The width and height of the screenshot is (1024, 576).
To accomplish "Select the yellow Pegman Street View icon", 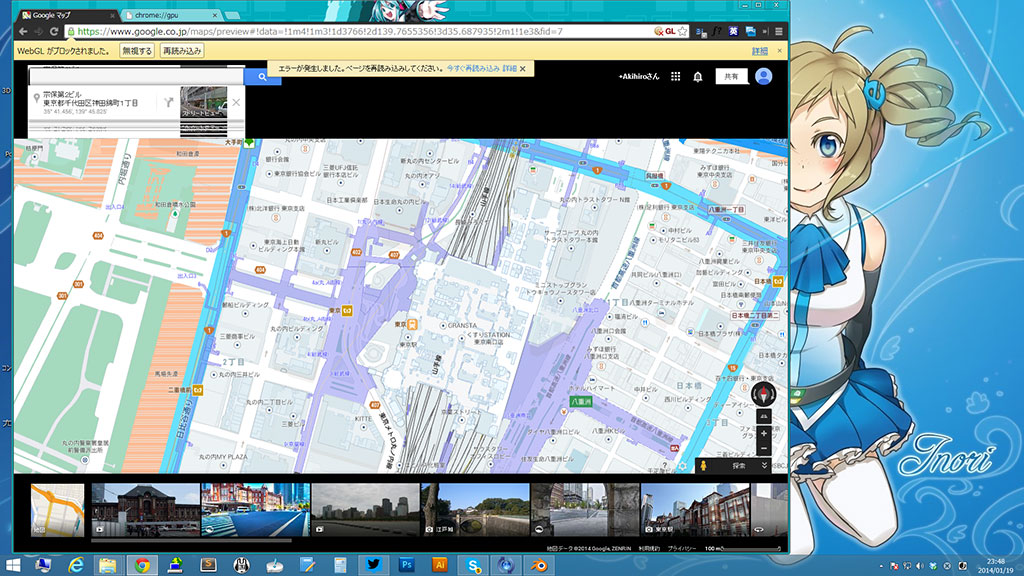I will [x=701, y=466].
